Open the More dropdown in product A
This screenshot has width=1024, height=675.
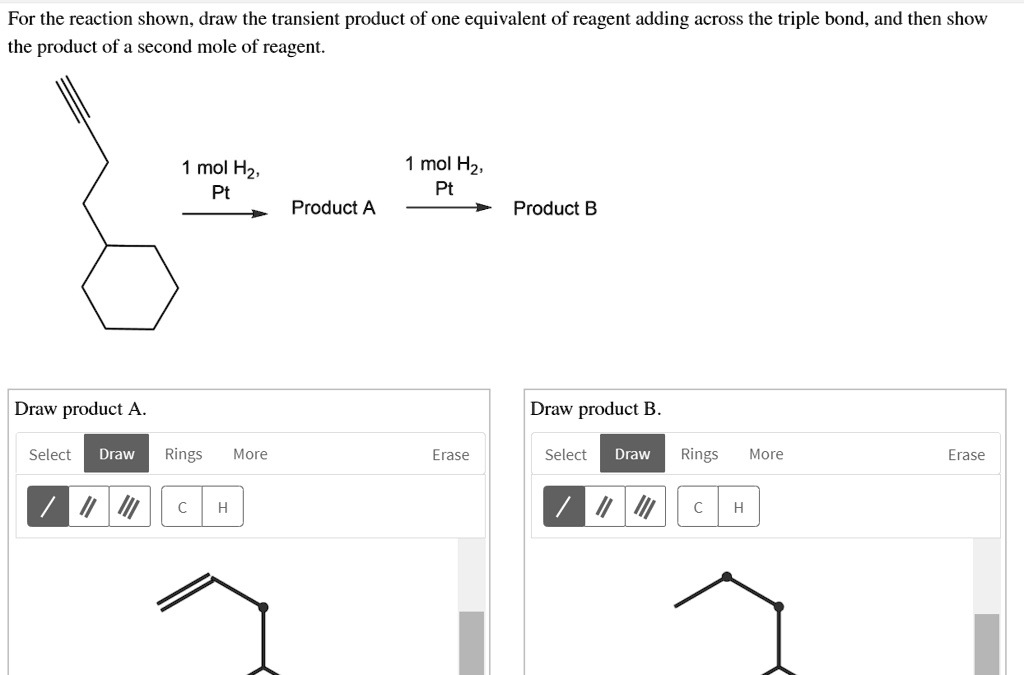pos(249,454)
